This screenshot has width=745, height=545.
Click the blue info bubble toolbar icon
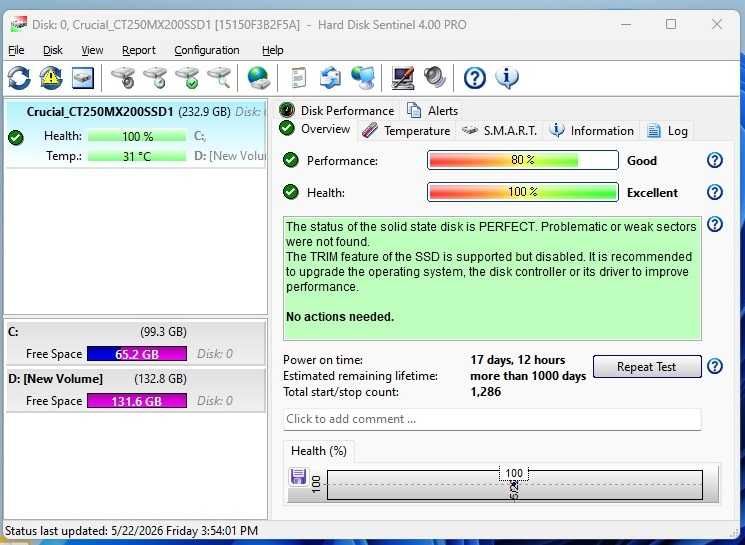pos(506,77)
